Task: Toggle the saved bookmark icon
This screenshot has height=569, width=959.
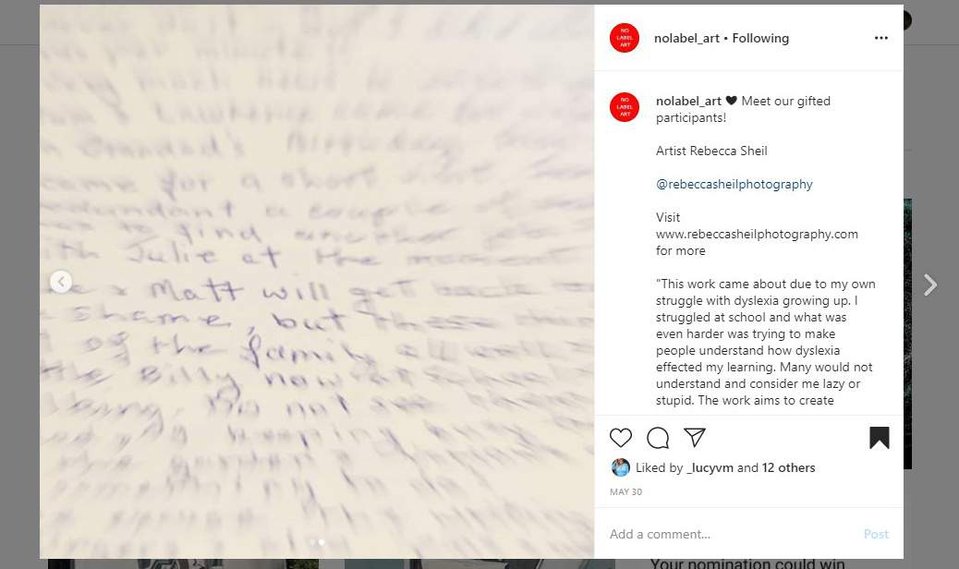Action: coord(879,437)
